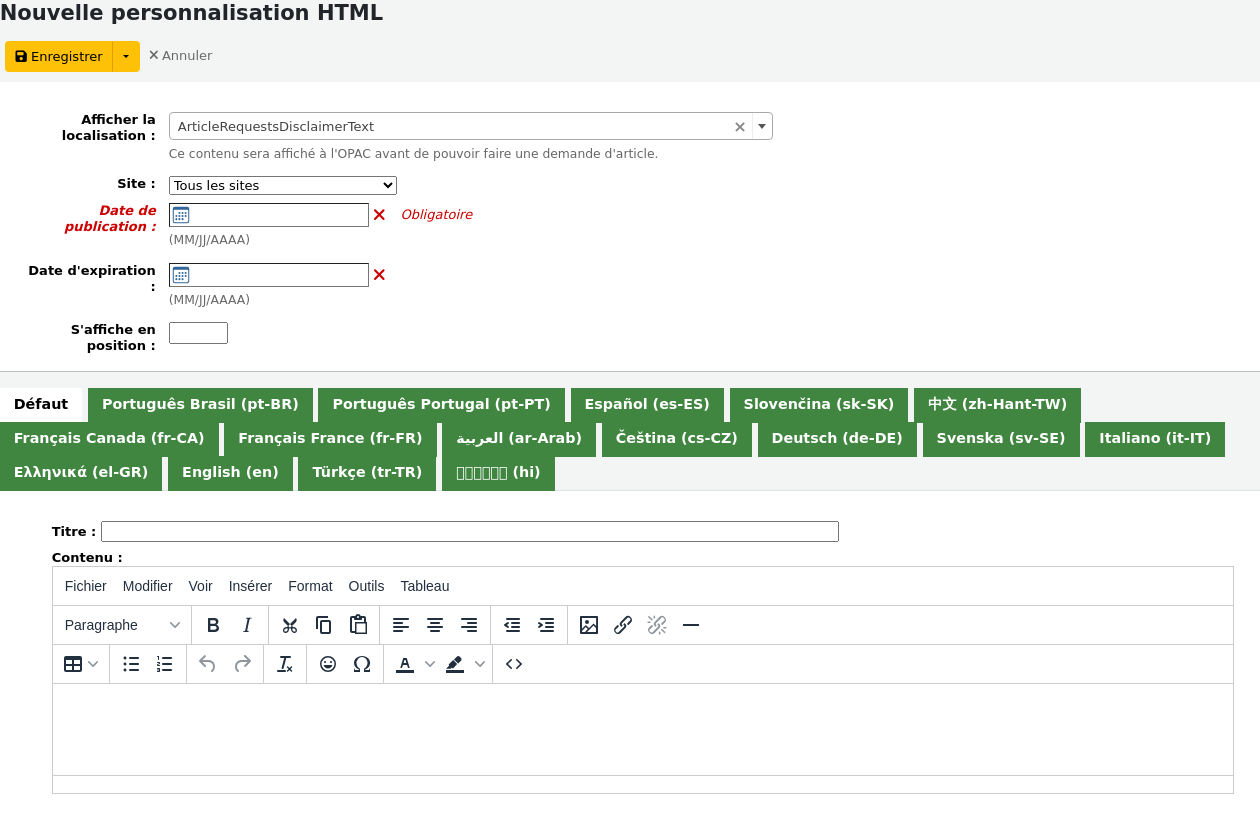Open source code view icon
The width and height of the screenshot is (1260, 834).
point(514,664)
